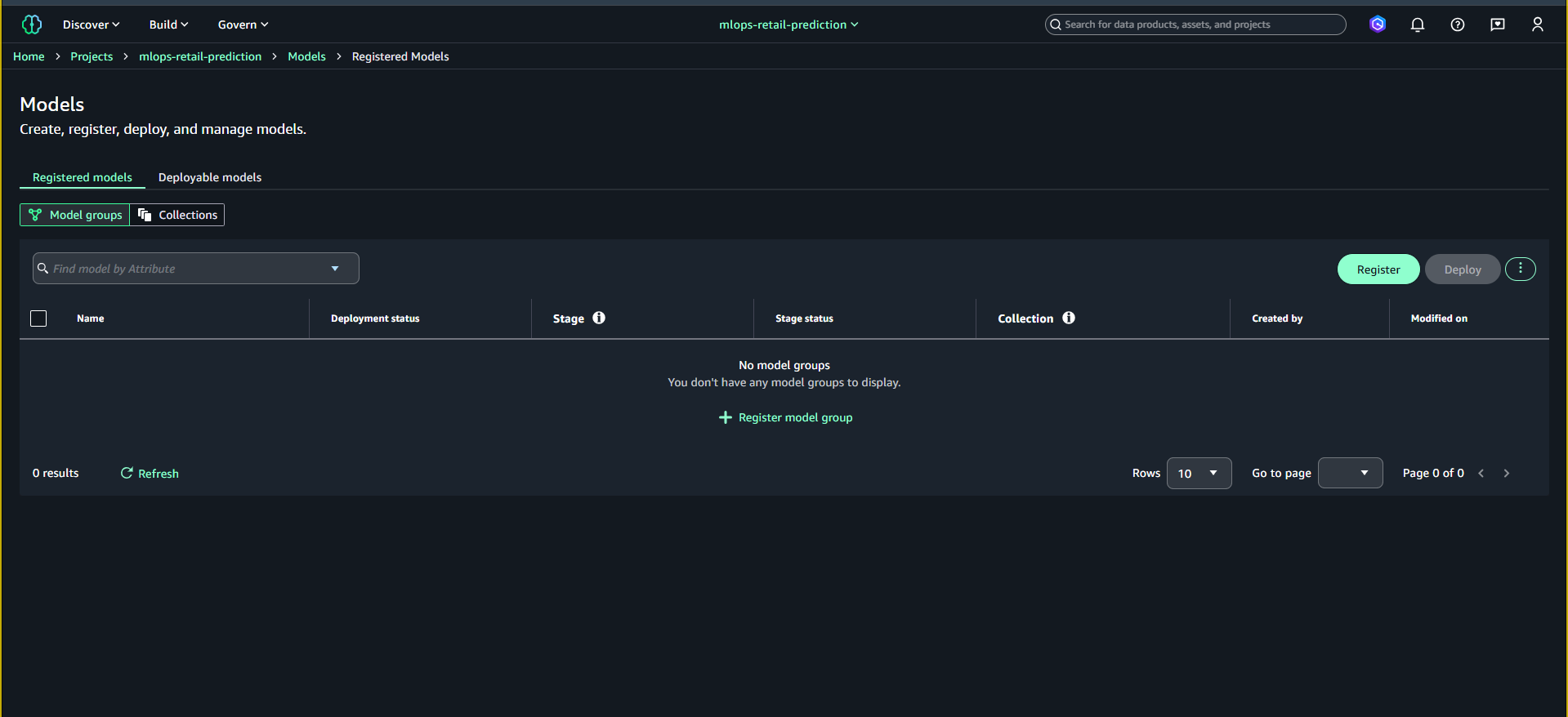Open the three-dot more actions menu
The height and width of the screenshot is (717, 1568).
click(1520, 269)
